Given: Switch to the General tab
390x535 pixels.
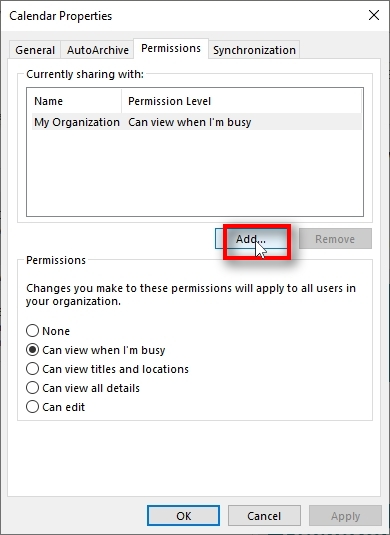Looking at the screenshot, I should (x=35, y=50).
